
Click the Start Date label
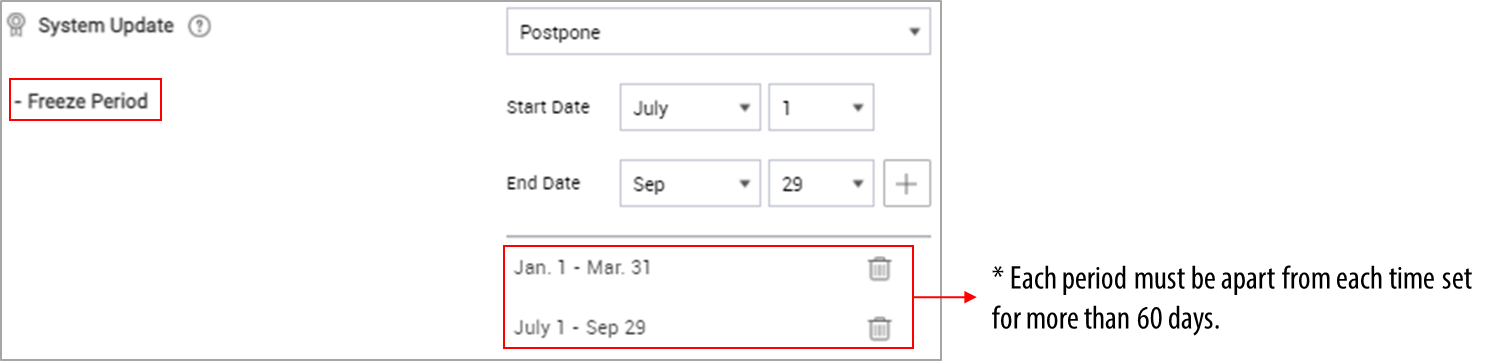pos(548,108)
